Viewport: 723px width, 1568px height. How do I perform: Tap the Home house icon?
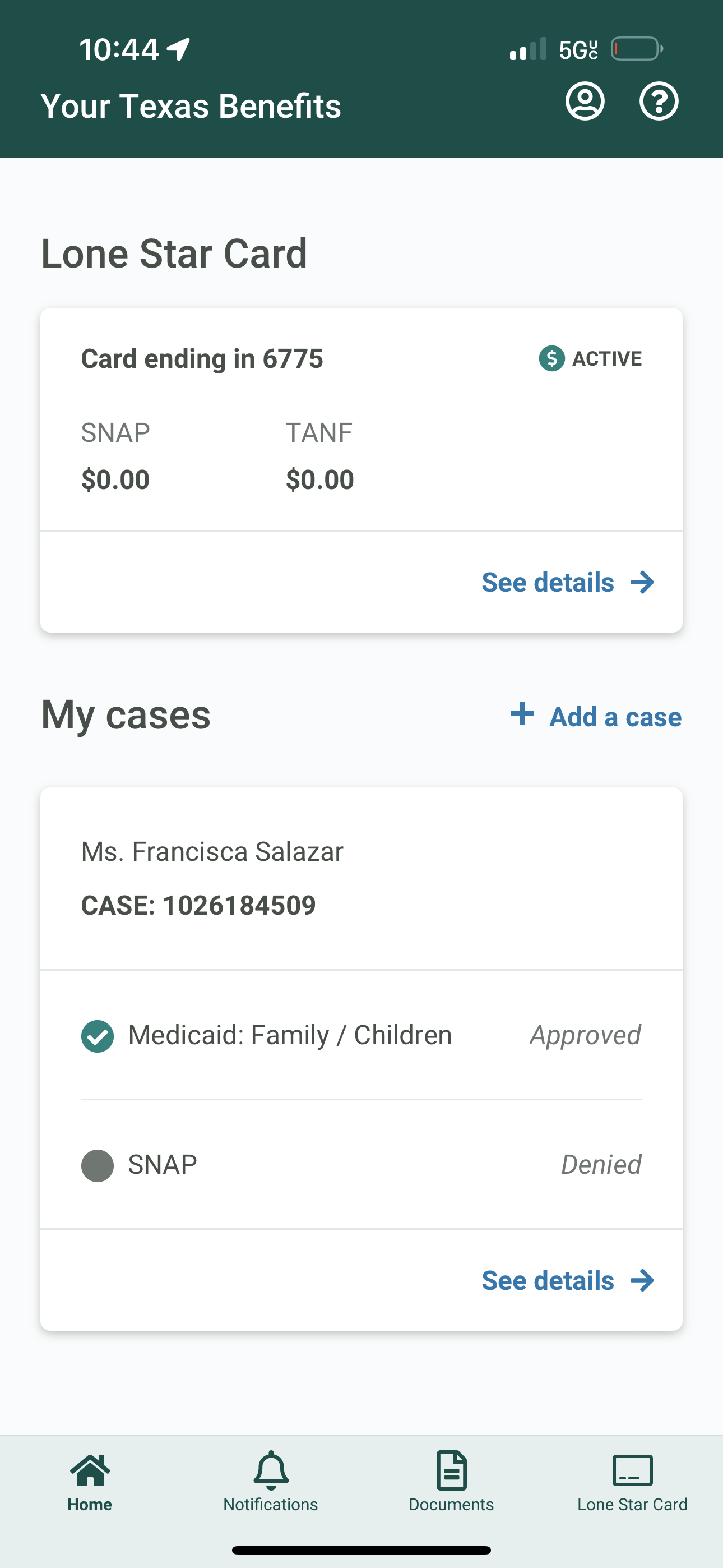pos(90,1470)
